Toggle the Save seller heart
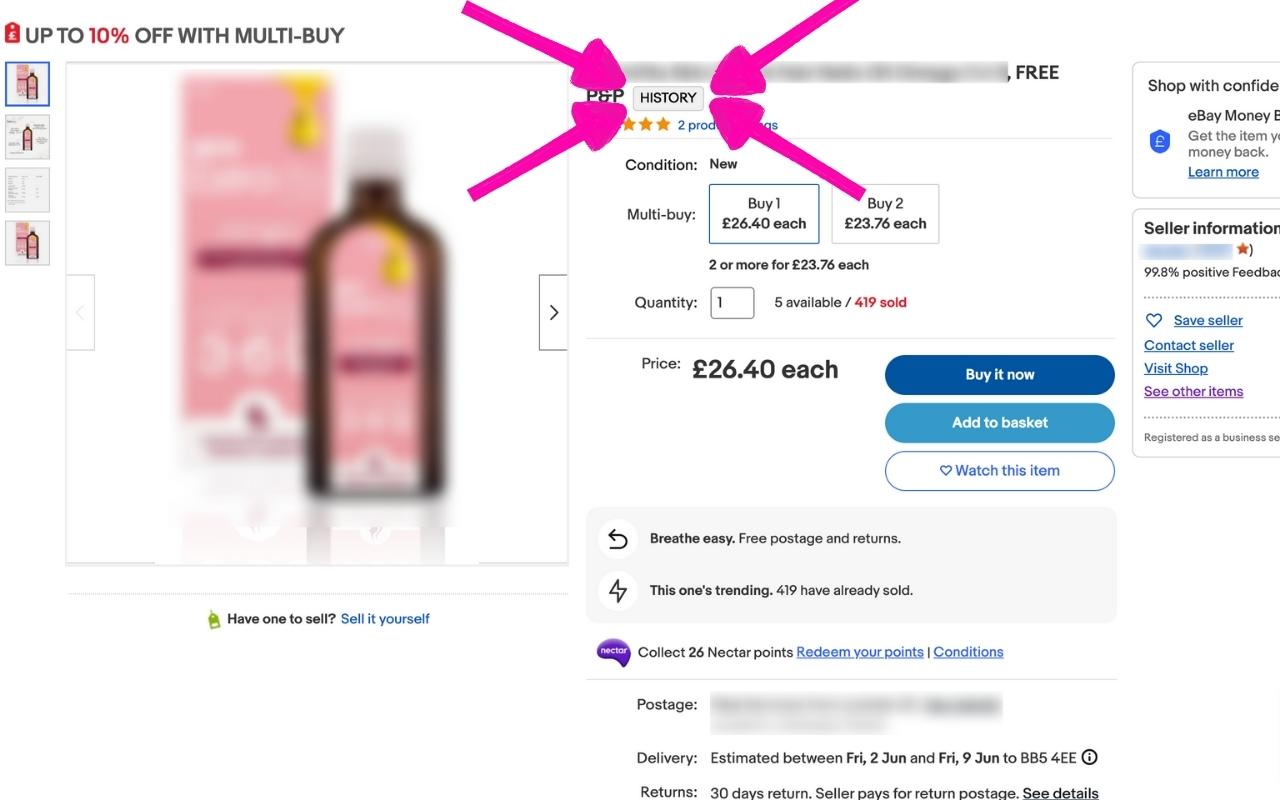The width and height of the screenshot is (1280, 800). click(1156, 320)
